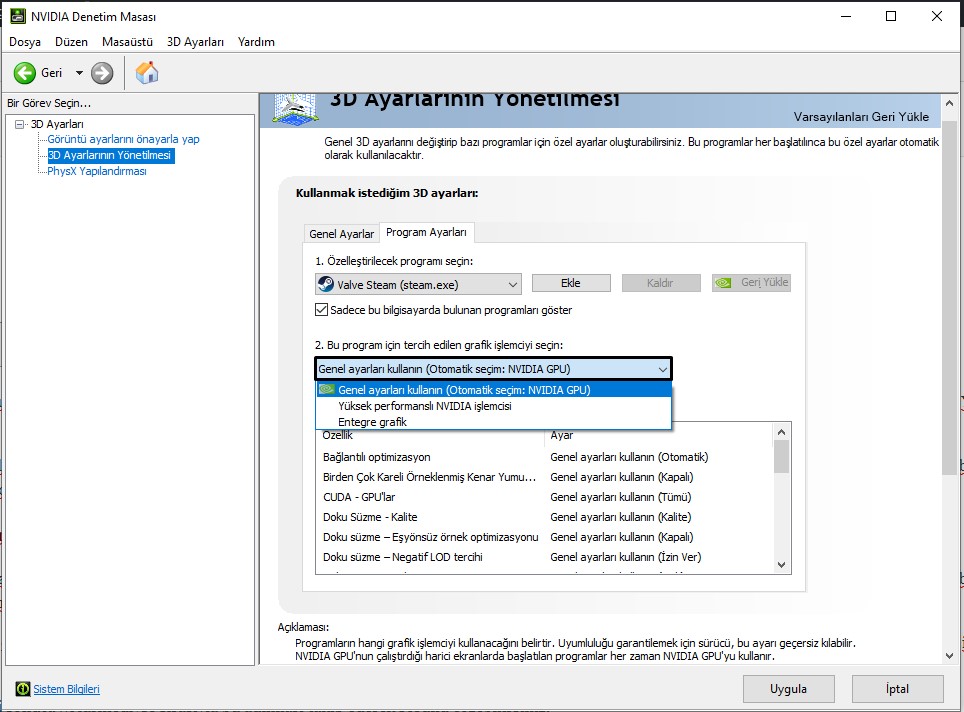Open the Geri history dropdown arrow
This screenshot has width=964, height=712.
(x=79, y=73)
